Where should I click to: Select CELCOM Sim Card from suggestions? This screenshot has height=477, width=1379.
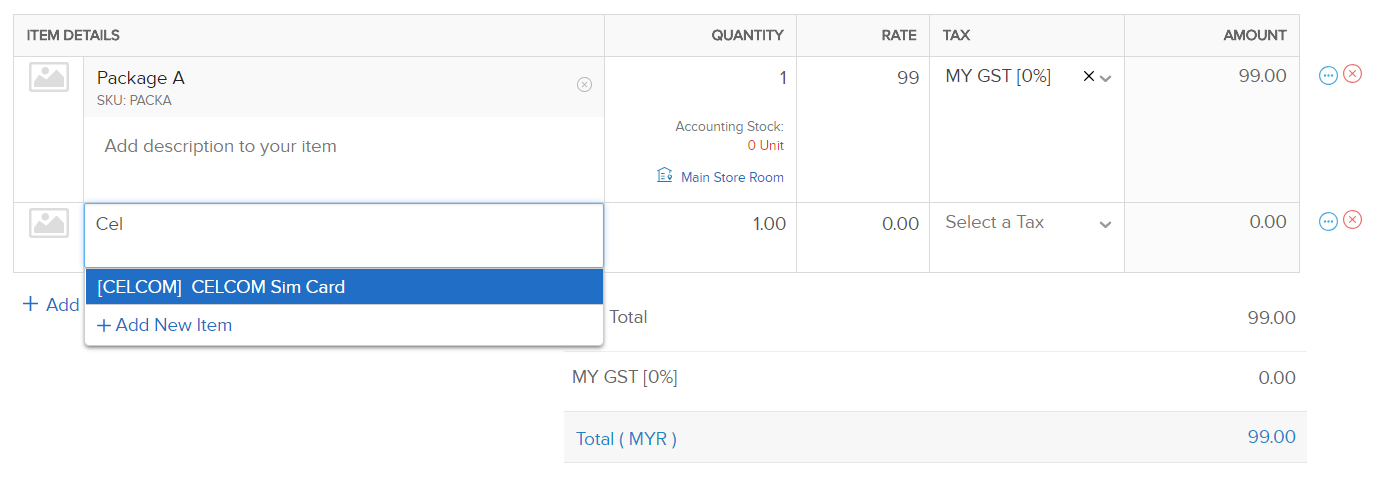point(343,287)
